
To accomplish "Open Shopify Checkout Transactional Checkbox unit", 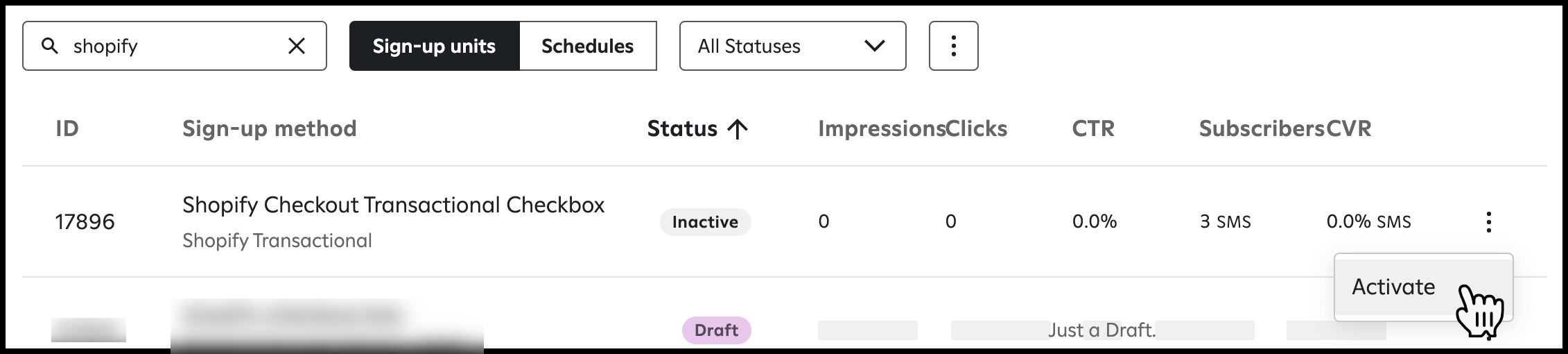I will 393,205.
